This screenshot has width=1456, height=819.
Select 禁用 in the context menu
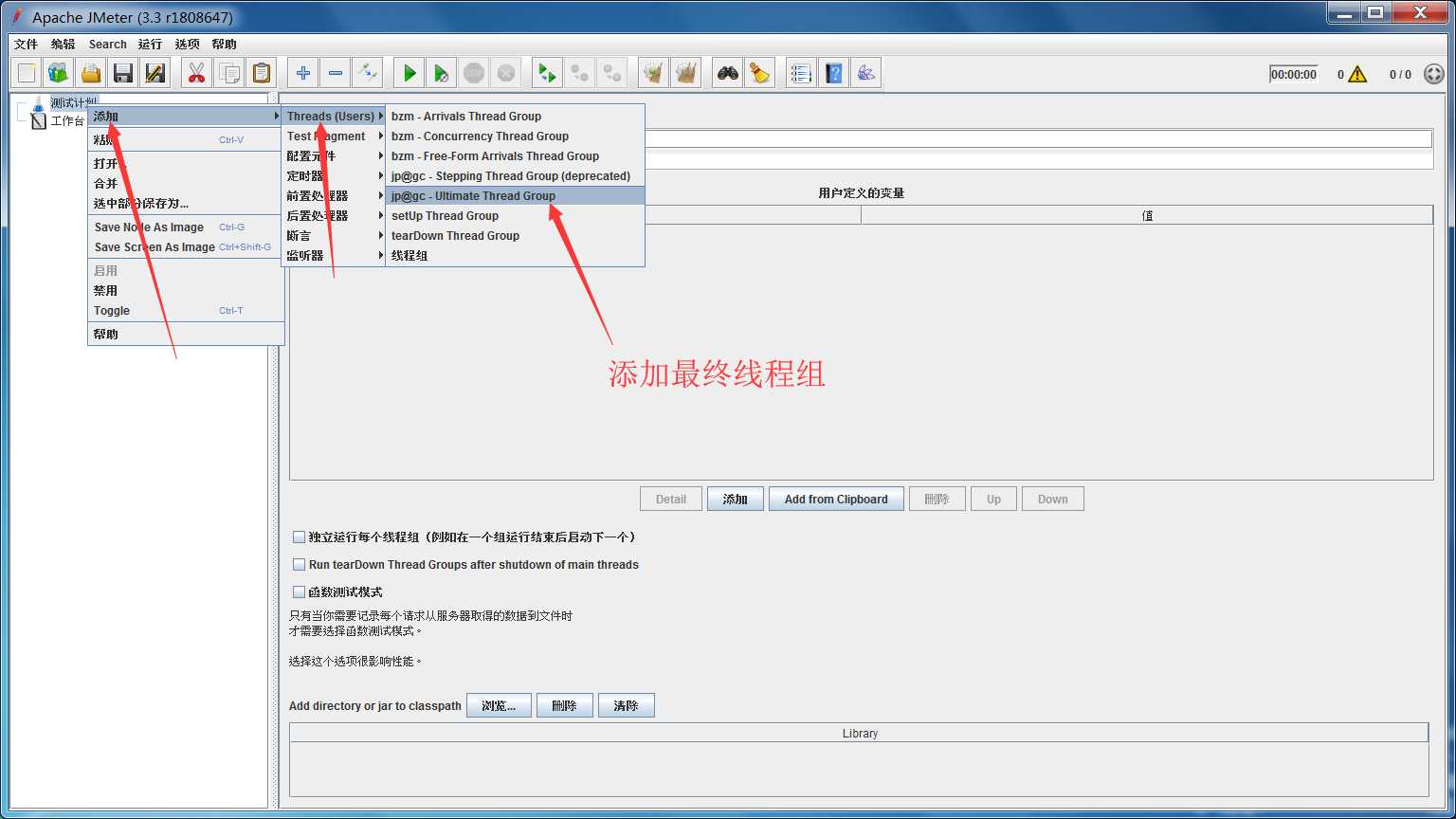point(186,291)
